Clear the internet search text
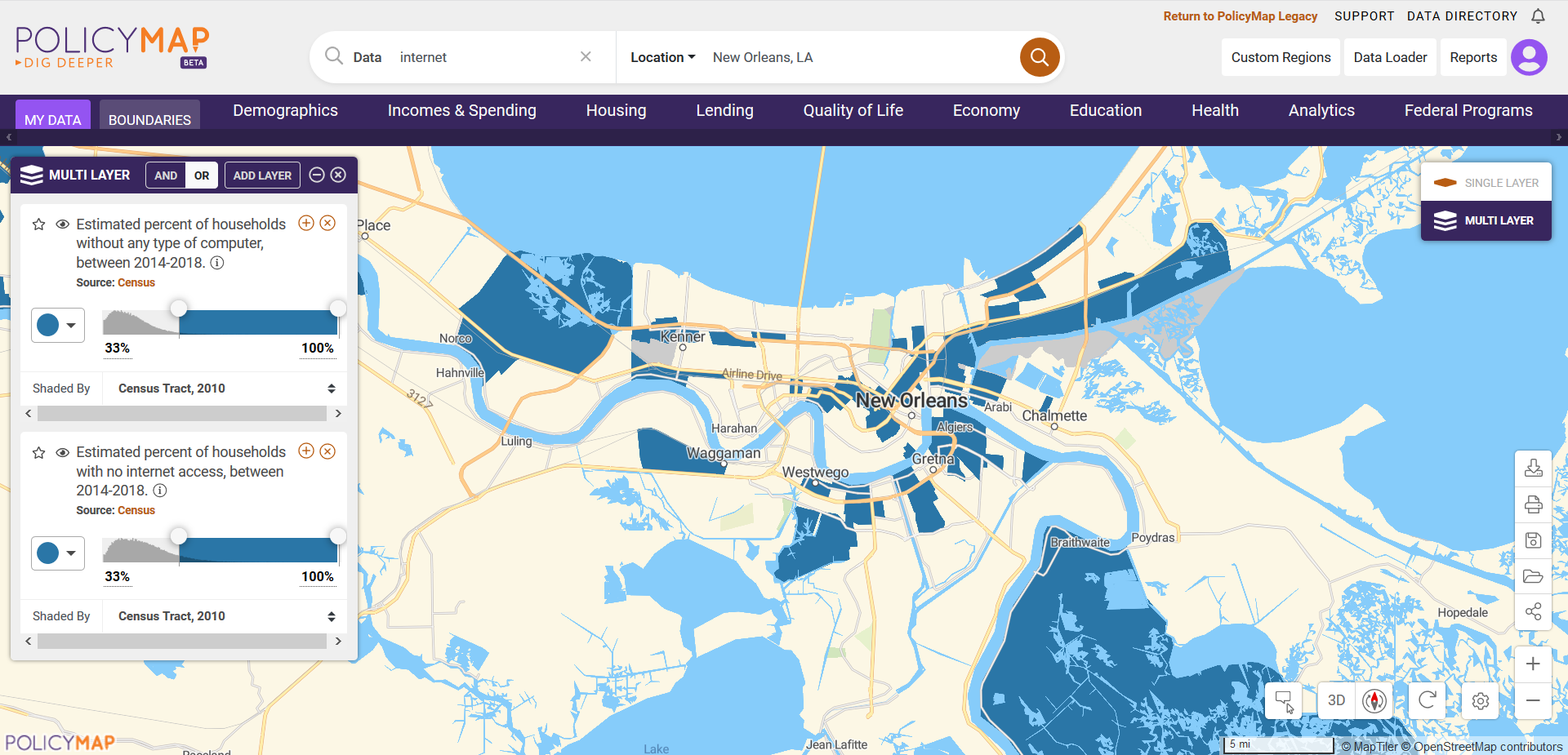This screenshot has width=1568, height=755. pos(586,56)
